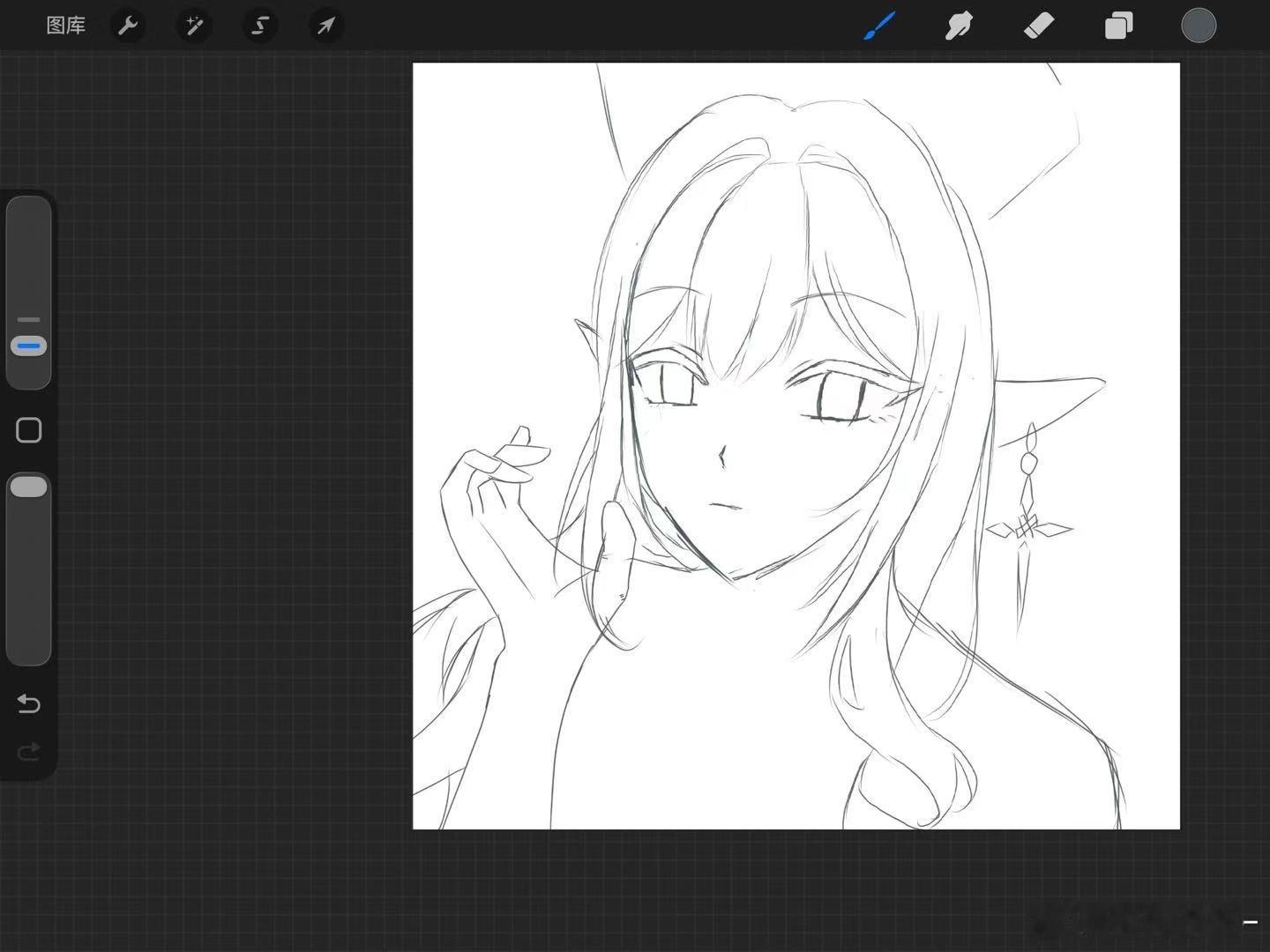Select the Eraser tool
Screen dimensions: 1270x952
[1039, 26]
